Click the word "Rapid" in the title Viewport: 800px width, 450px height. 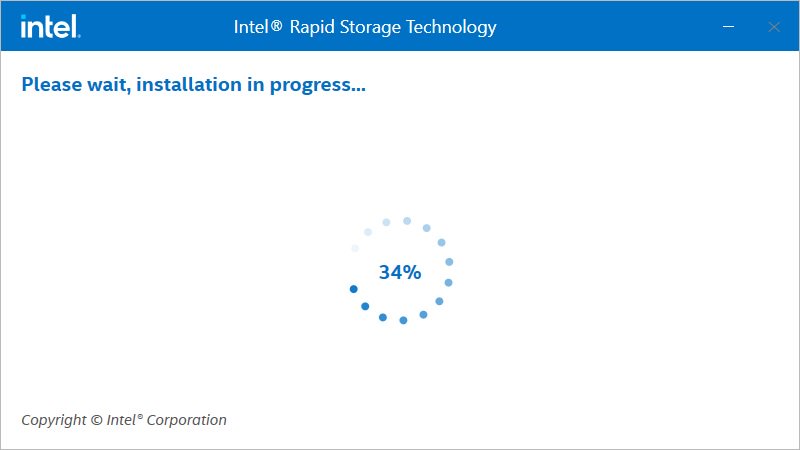pyautogui.click(x=313, y=28)
